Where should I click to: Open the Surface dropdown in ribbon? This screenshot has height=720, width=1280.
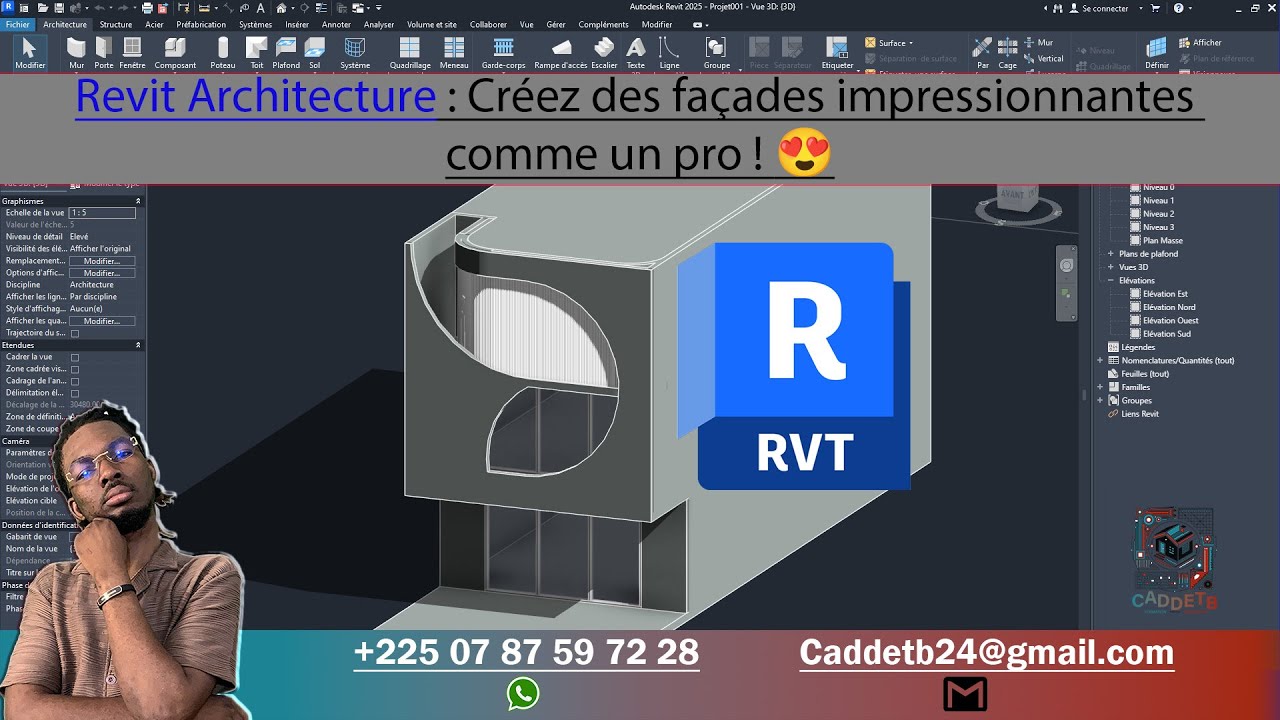tap(889, 43)
